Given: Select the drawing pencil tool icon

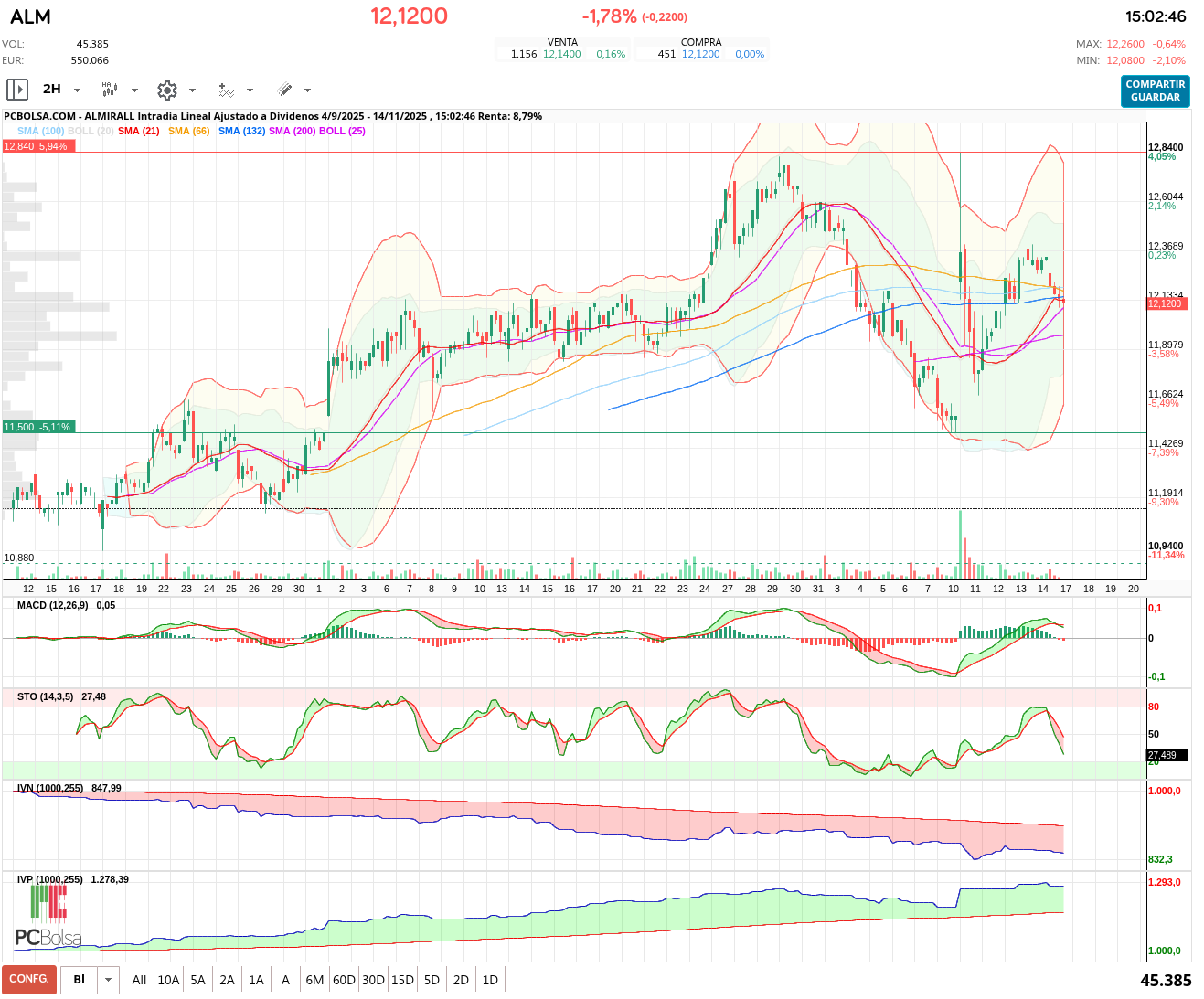Looking at the screenshot, I should [x=284, y=90].
